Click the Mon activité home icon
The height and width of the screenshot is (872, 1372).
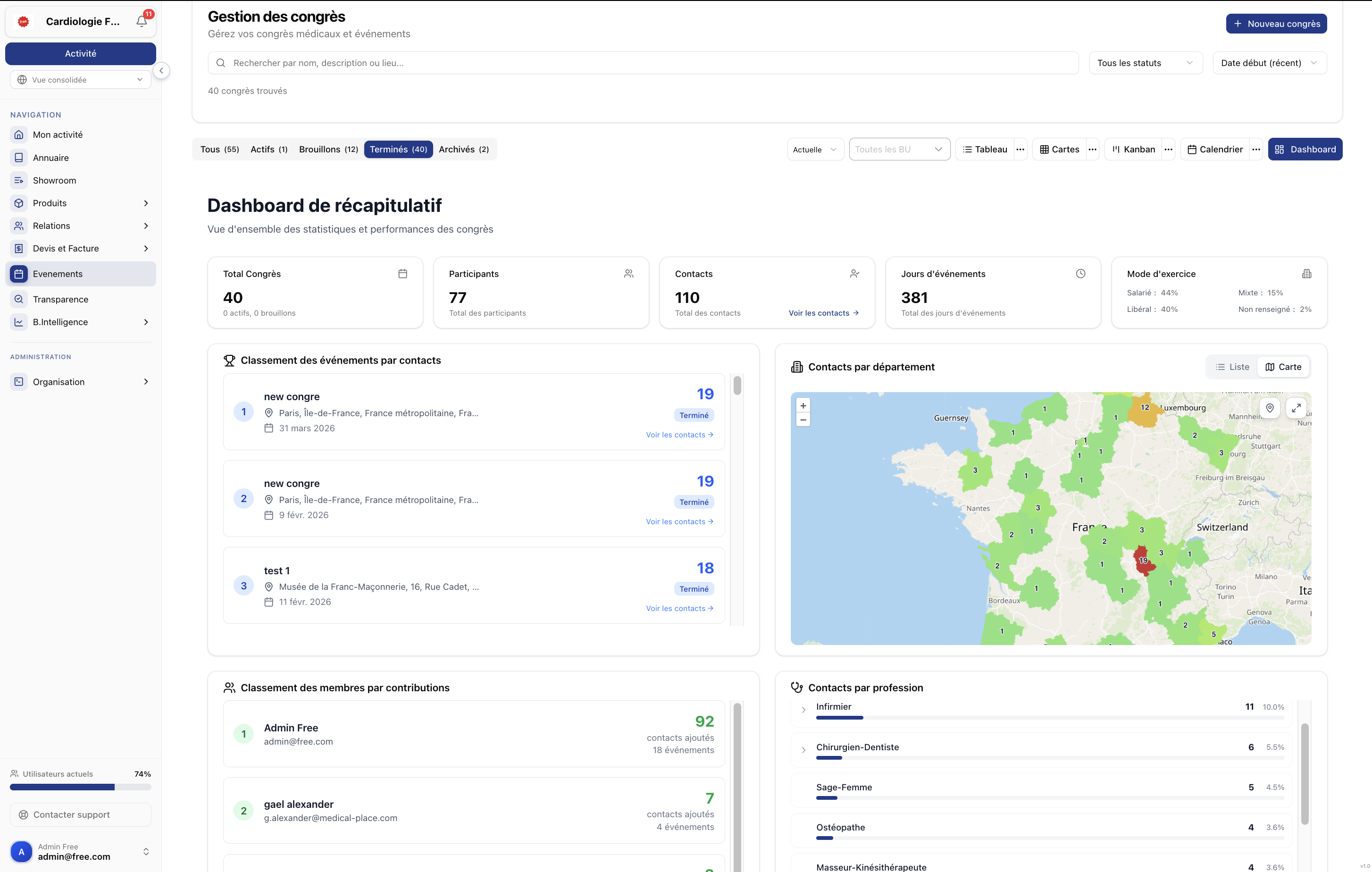(x=19, y=134)
